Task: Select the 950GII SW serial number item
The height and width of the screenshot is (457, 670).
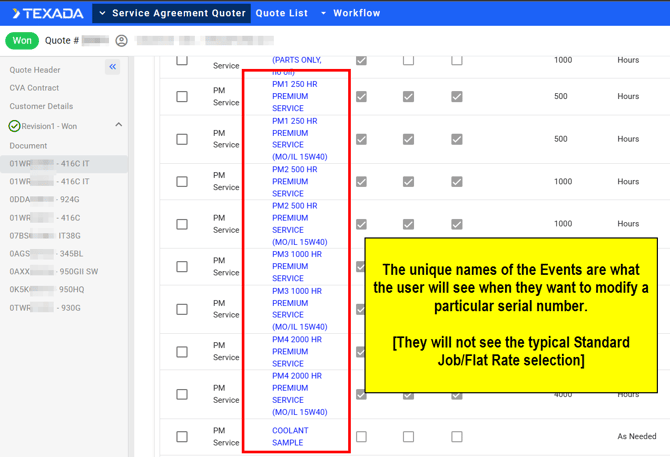Action: point(54,272)
